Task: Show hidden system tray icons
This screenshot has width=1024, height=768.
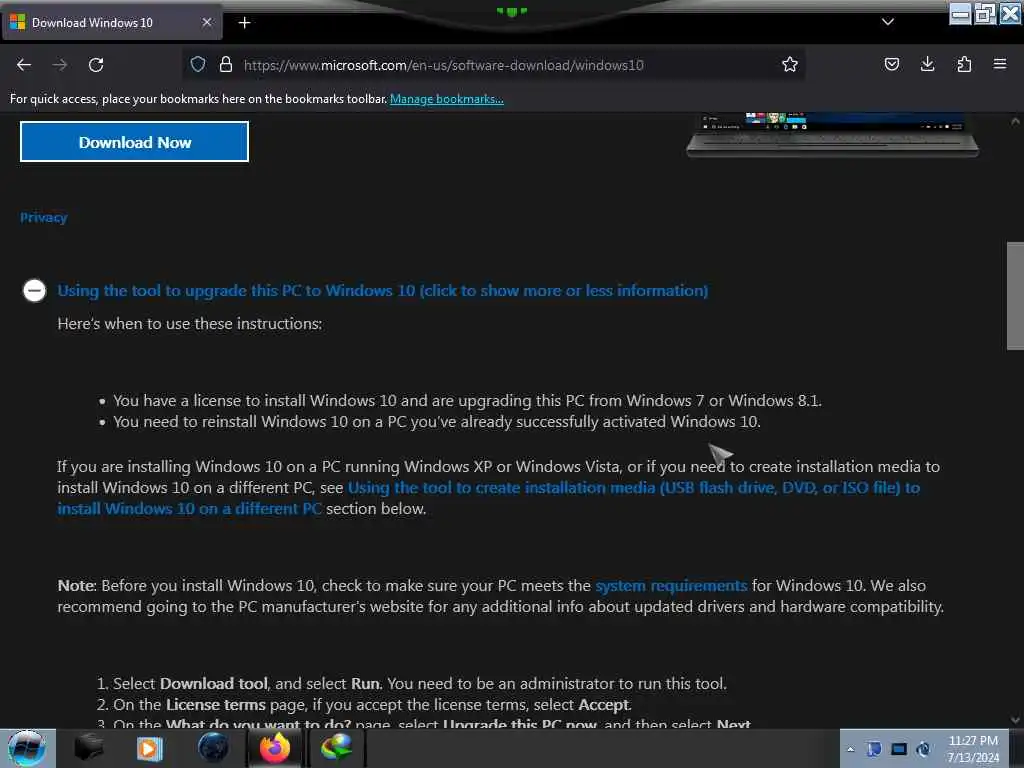Action: (850, 749)
